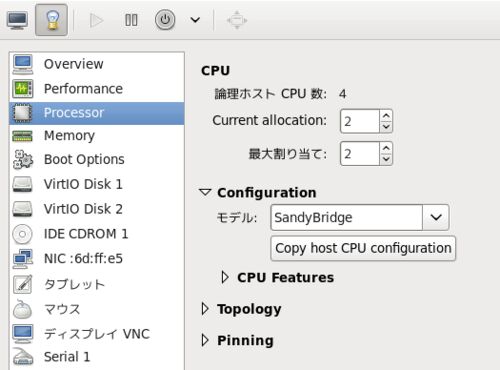This screenshot has height=370, width=500.
Task: Select NIC :6d:ff:e5 entry
Action: pyautogui.click(x=97, y=259)
